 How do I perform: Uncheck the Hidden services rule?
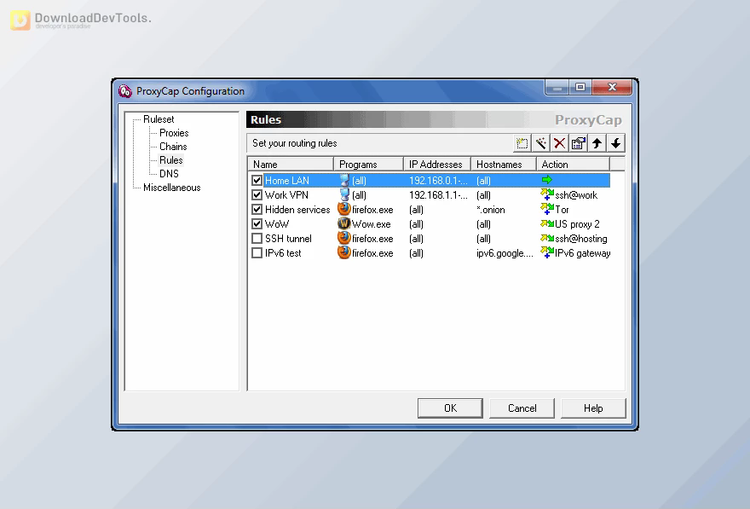point(257,210)
